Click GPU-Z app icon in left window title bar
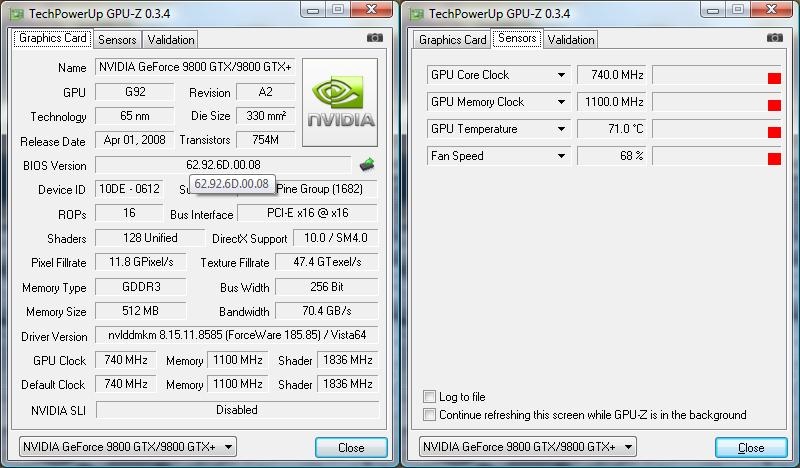The image size is (800, 468). coord(16,14)
